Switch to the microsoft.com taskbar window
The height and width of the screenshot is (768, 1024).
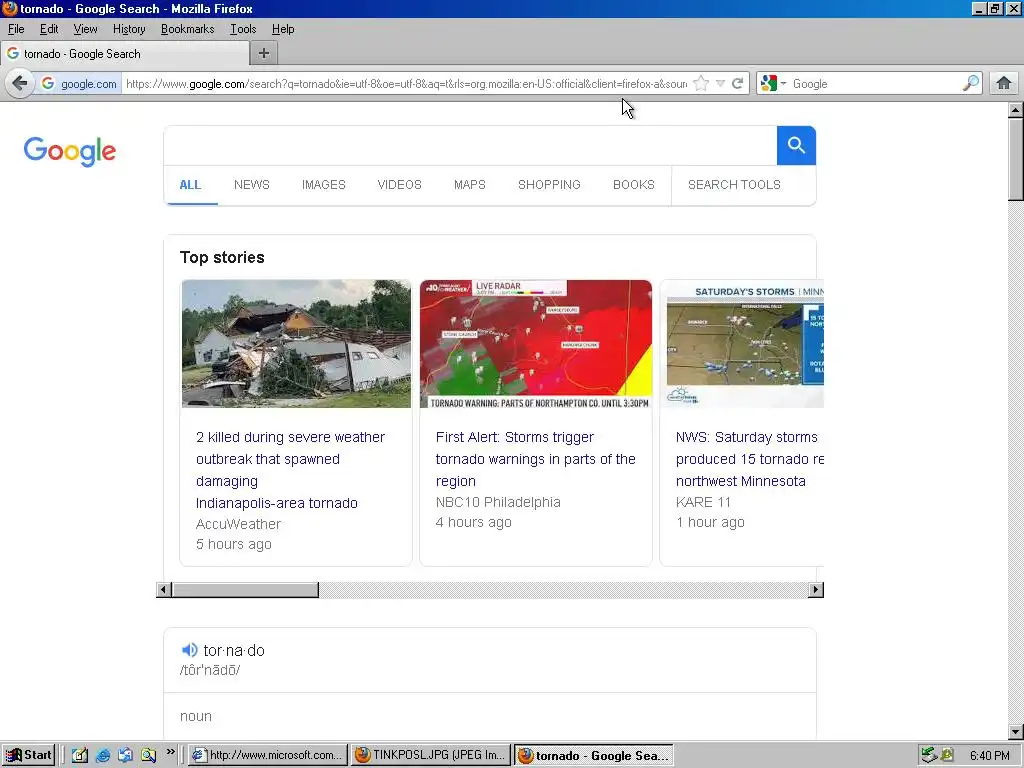pyautogui.click(x=267, y=755)
